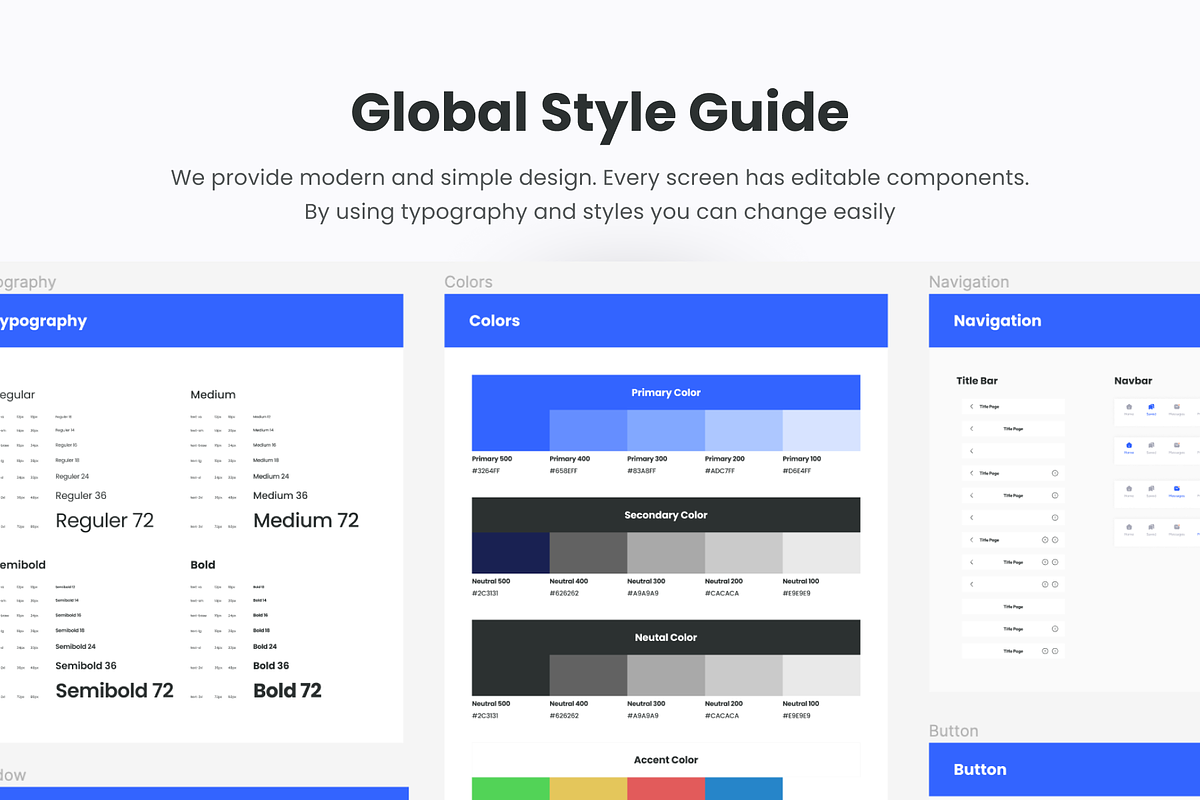Pick the green Accent Color swatch

[x=510, y=788]
